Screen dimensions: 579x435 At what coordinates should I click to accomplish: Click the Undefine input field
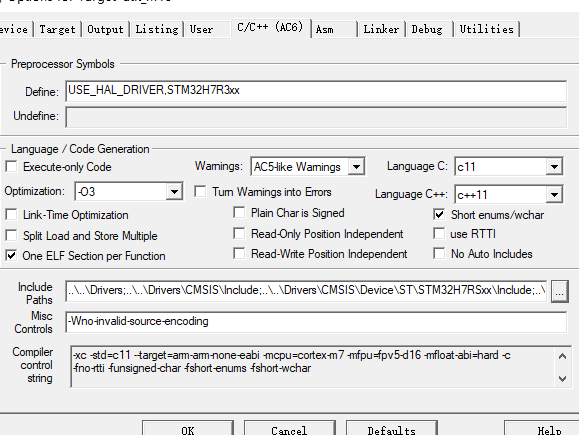(x=316, y=117)
